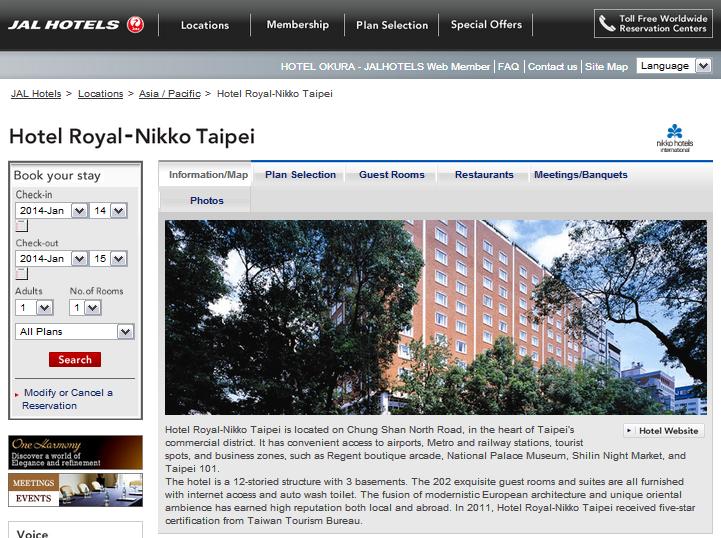This screenshot has height=538, width=721.
Task: Click Toll Free Worldwide Reservation Centers
Action: [x=653, y=23]
